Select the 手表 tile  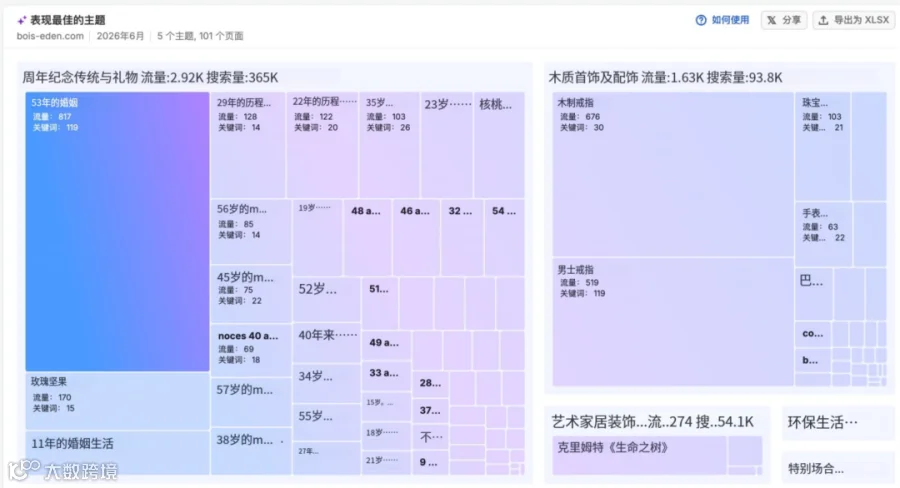click(x=823, y=234)
